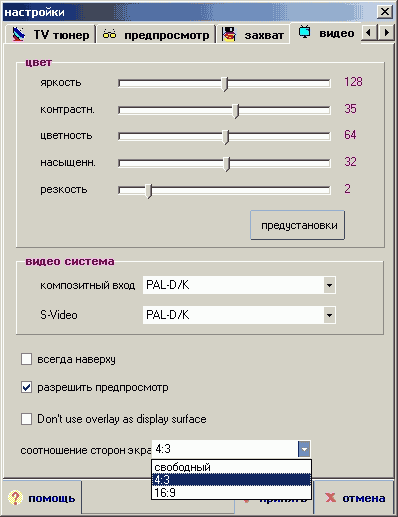The image size is (398, 517).
Task: Click the question mark help icon
Action: click(15, 498)
